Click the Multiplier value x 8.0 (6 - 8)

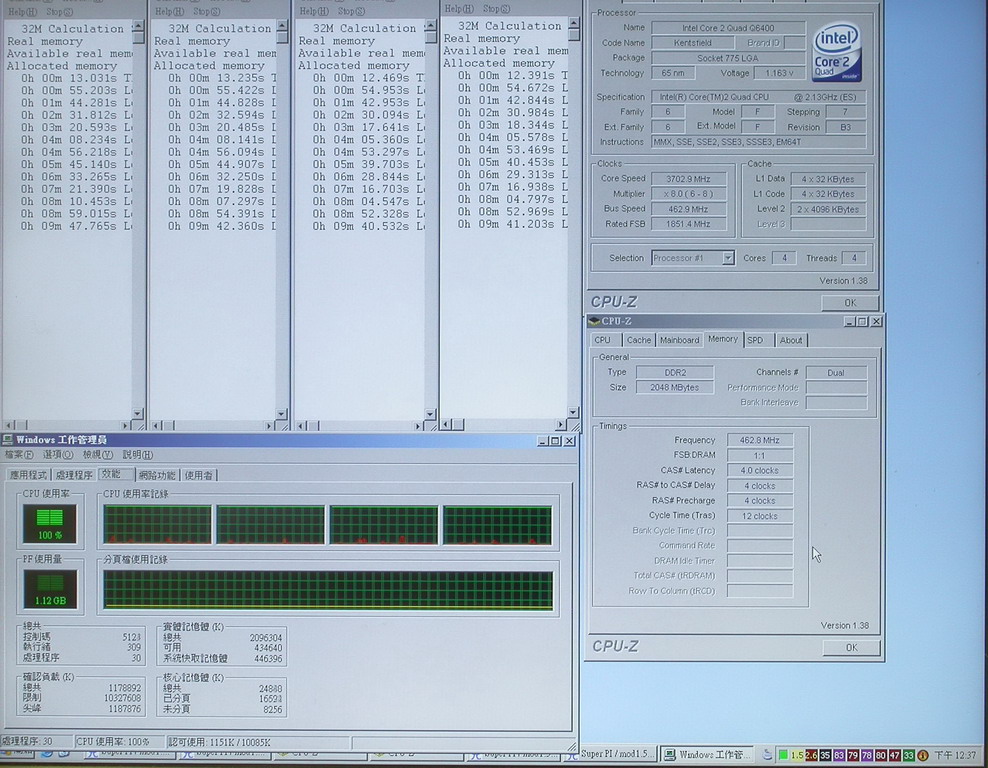pyautogui.click(x=688, y=194)
